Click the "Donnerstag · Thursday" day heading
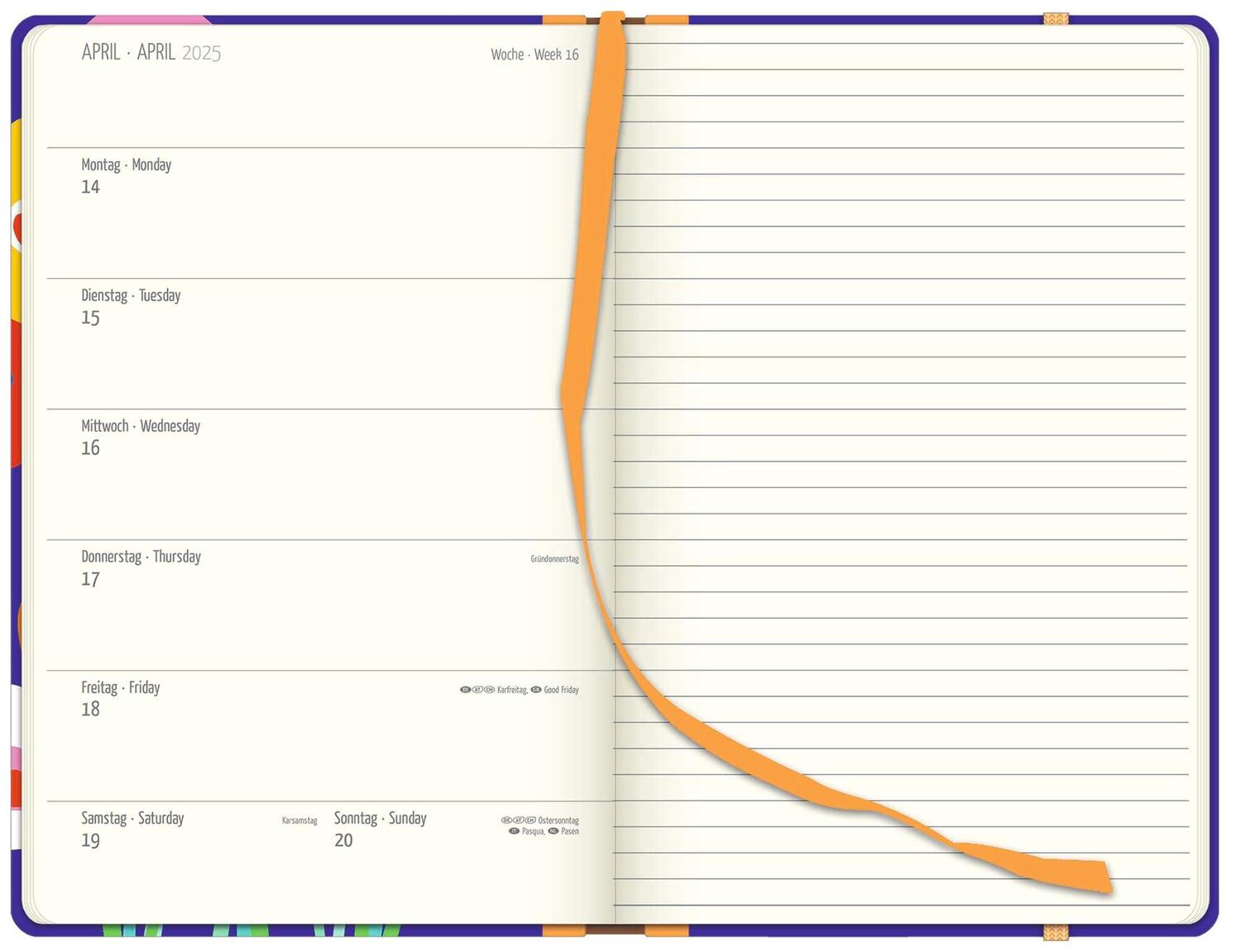Viewport: 1241px width, 952px height. [141, 557]
